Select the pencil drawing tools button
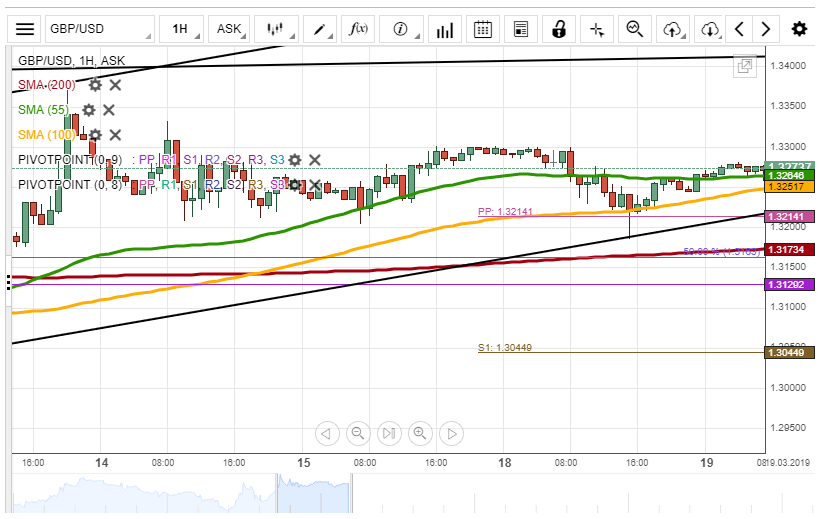819x519 pixels. point(325,29)
